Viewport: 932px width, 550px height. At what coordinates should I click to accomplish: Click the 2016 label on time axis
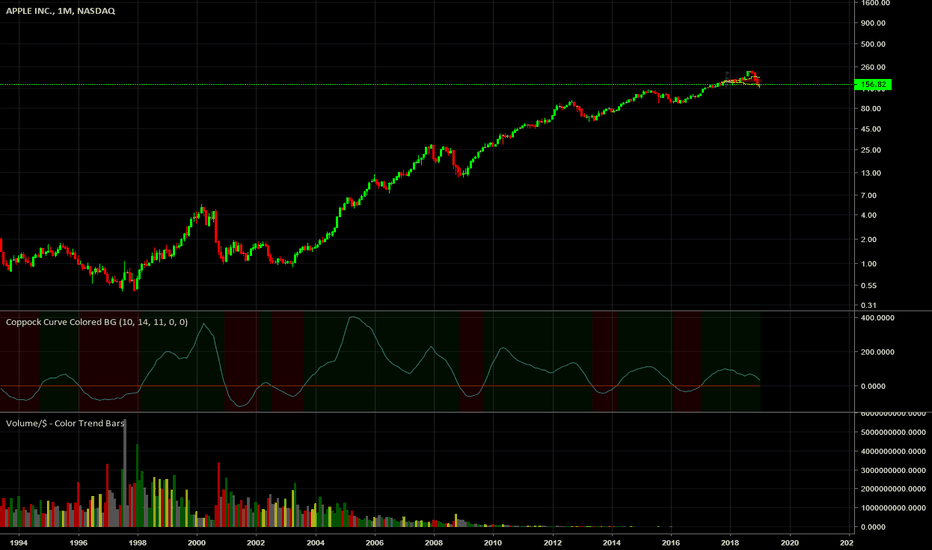tap(671, 543)
